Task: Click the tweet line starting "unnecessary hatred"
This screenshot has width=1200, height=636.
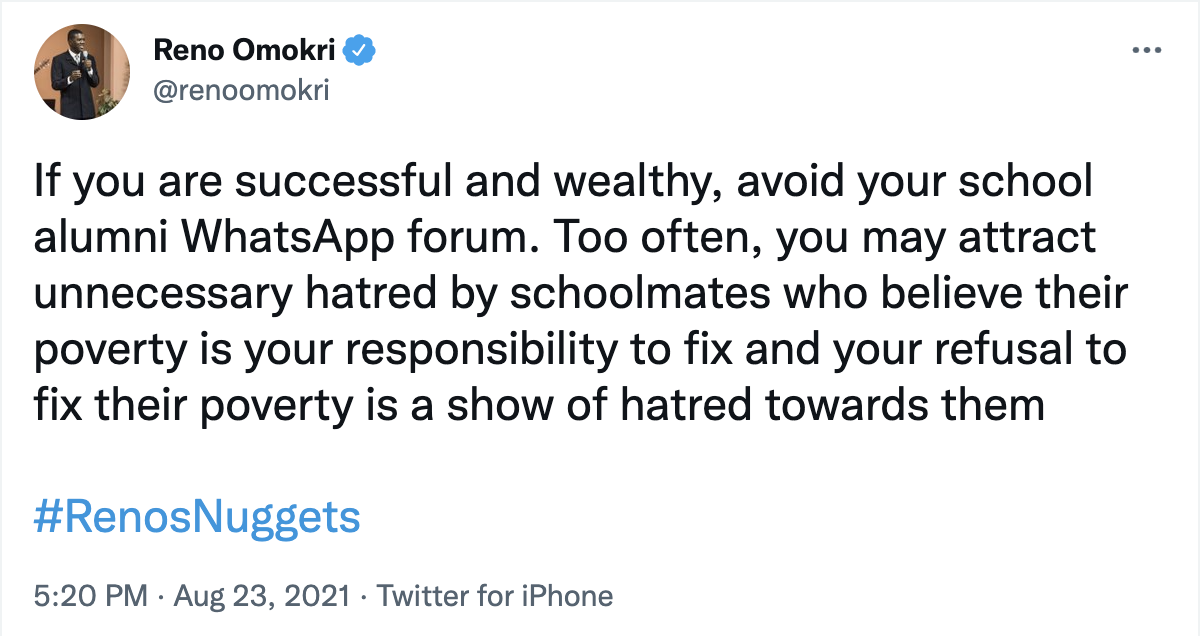Action: pyautogui.click(x=580, y=295)
